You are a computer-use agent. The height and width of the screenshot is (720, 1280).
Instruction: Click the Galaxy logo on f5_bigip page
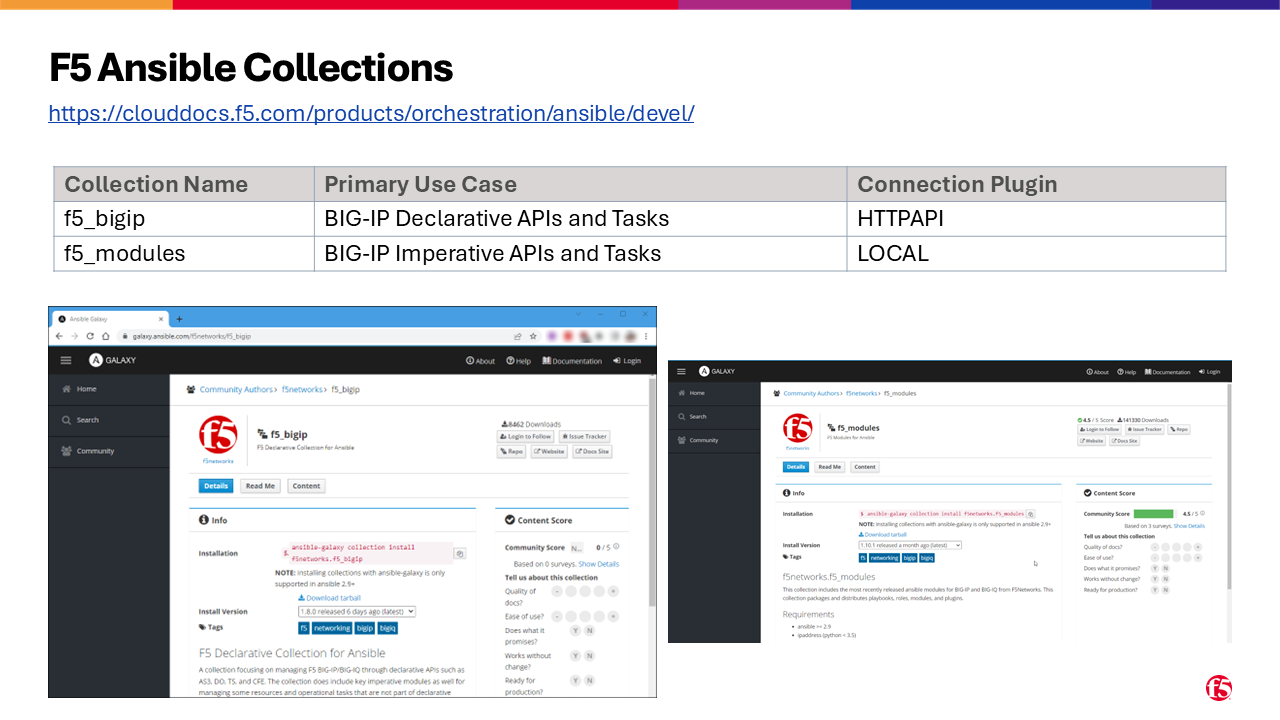[112, 360]
